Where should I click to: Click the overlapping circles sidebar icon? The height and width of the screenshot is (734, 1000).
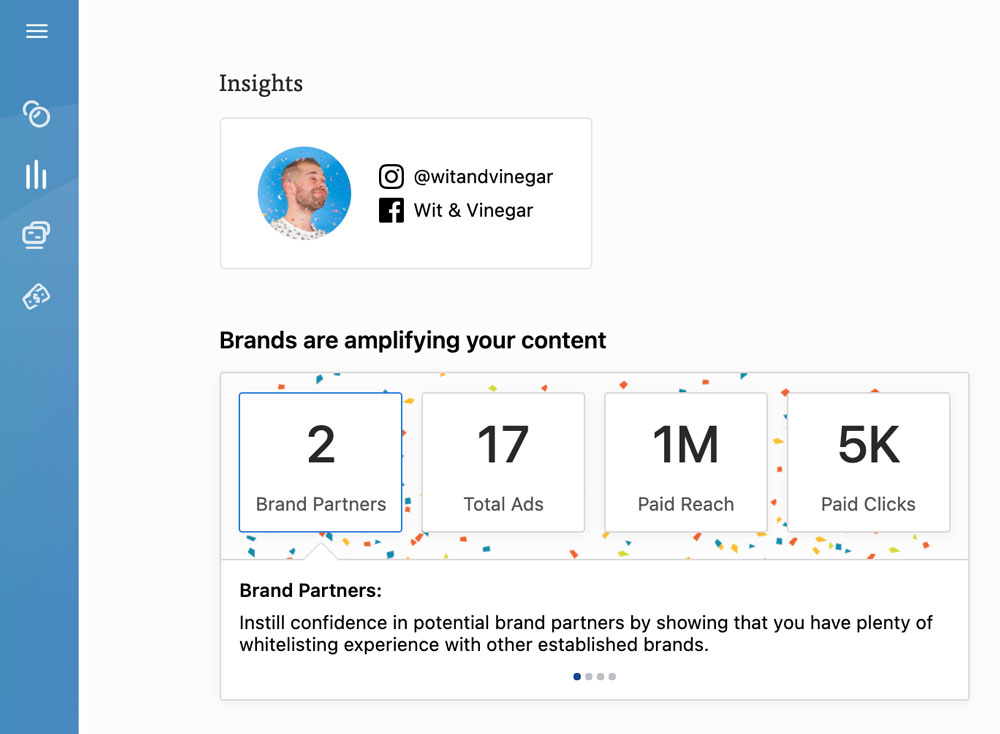pyautogui.click(x=36, y=114)
